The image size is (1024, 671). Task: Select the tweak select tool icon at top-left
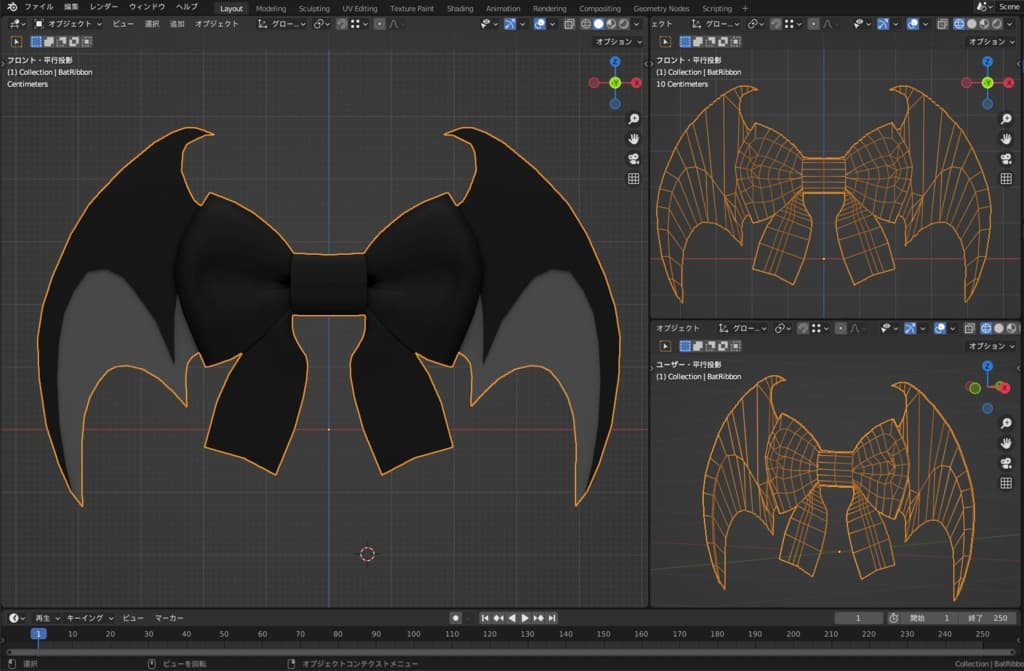point(17,42)
